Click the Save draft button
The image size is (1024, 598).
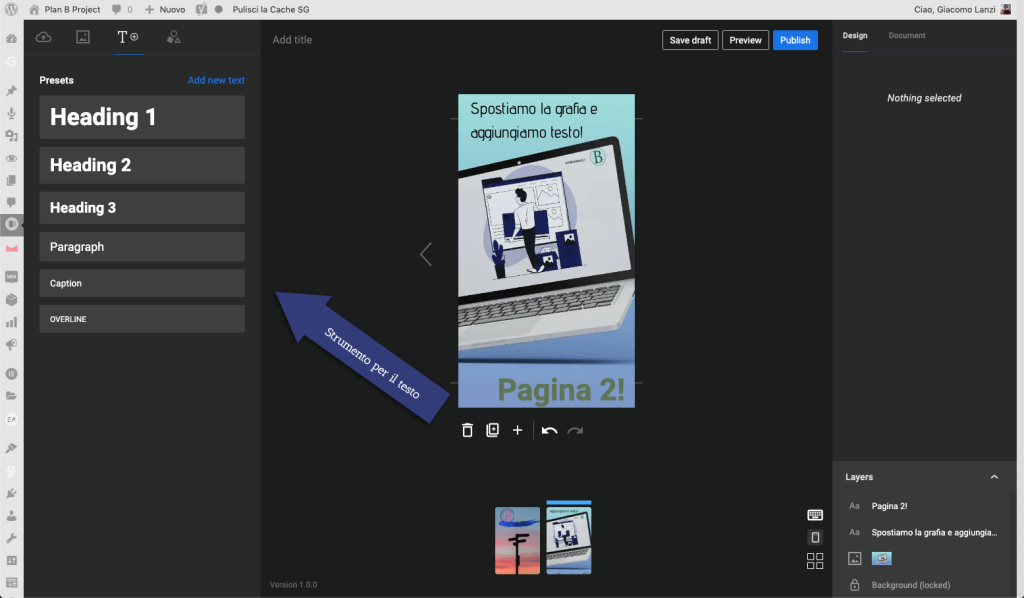click(690, 40)
